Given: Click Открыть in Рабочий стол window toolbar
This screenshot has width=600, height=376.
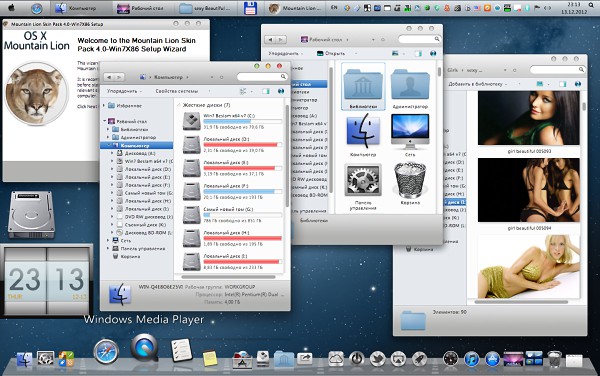Looking at the screenshot, I should (x=331, y=54).
